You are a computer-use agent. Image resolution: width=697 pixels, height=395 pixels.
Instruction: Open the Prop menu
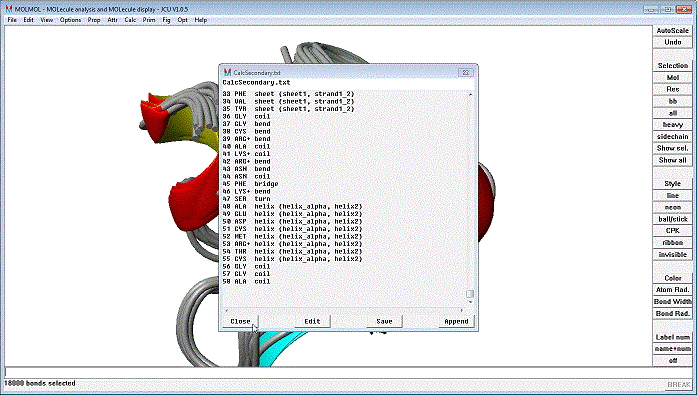point(94,20)
